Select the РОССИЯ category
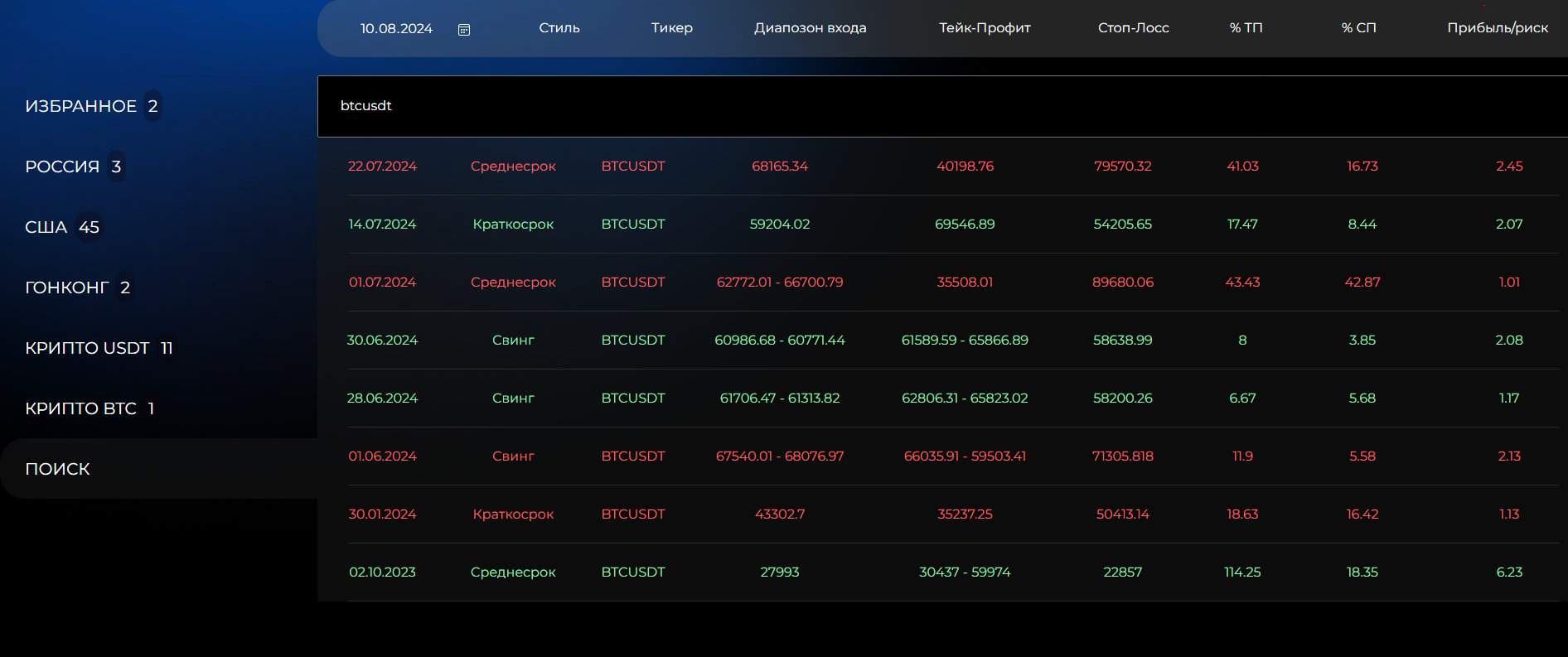The image size is (1568, 657). tap(63, 167)
